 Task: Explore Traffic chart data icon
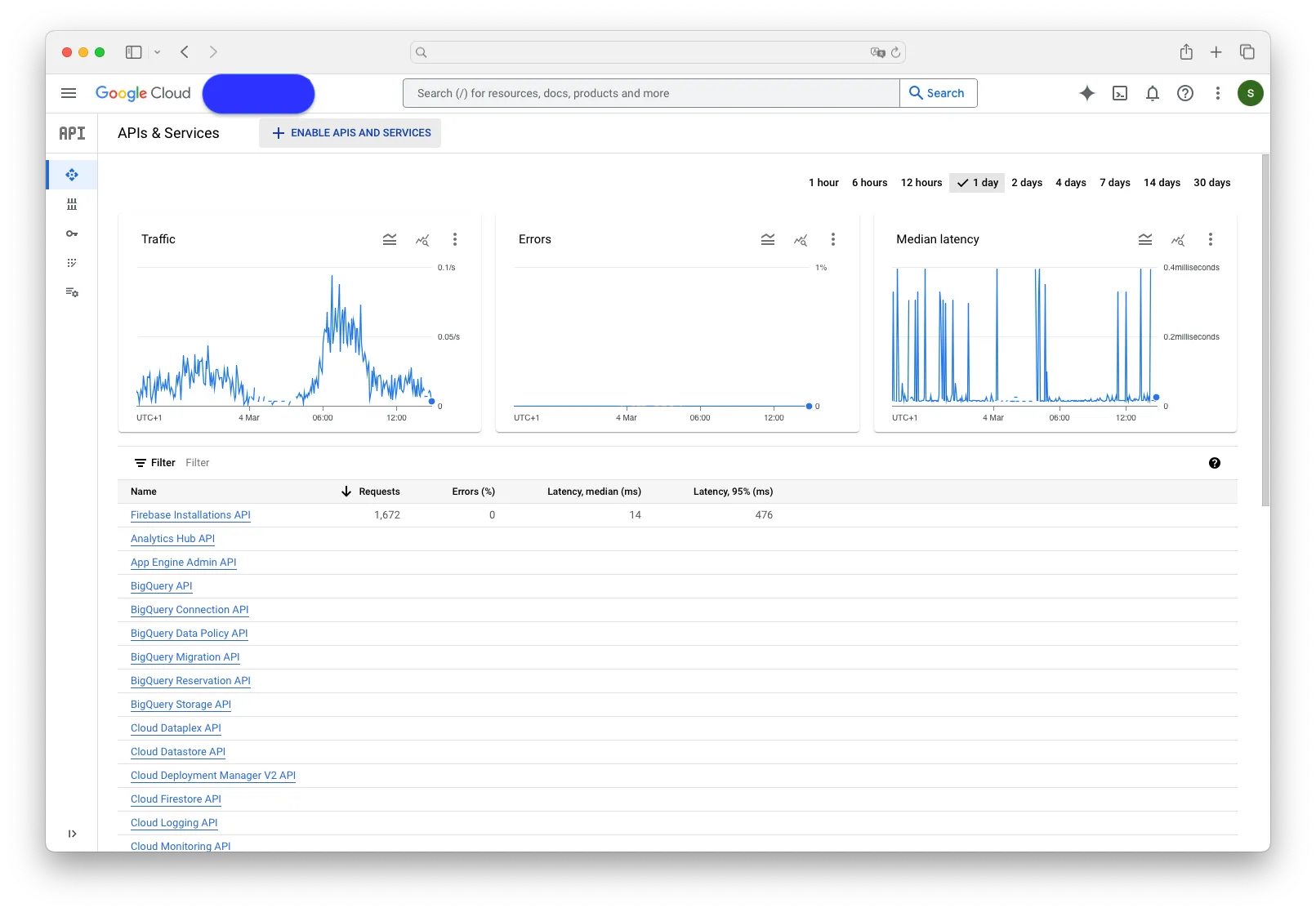click(x=422, y=240)
